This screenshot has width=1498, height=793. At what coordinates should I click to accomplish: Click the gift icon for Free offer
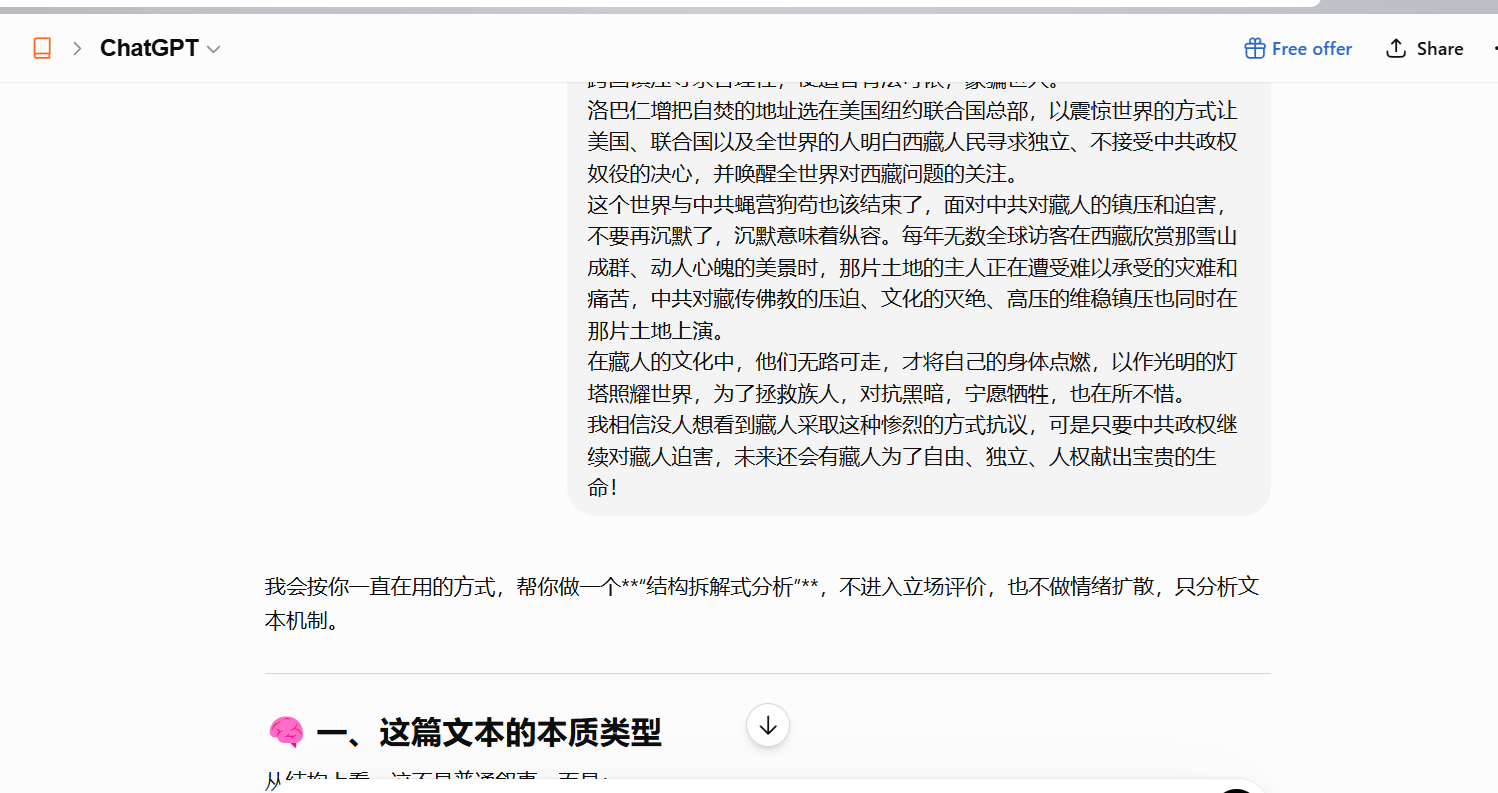pos(1254,48)
